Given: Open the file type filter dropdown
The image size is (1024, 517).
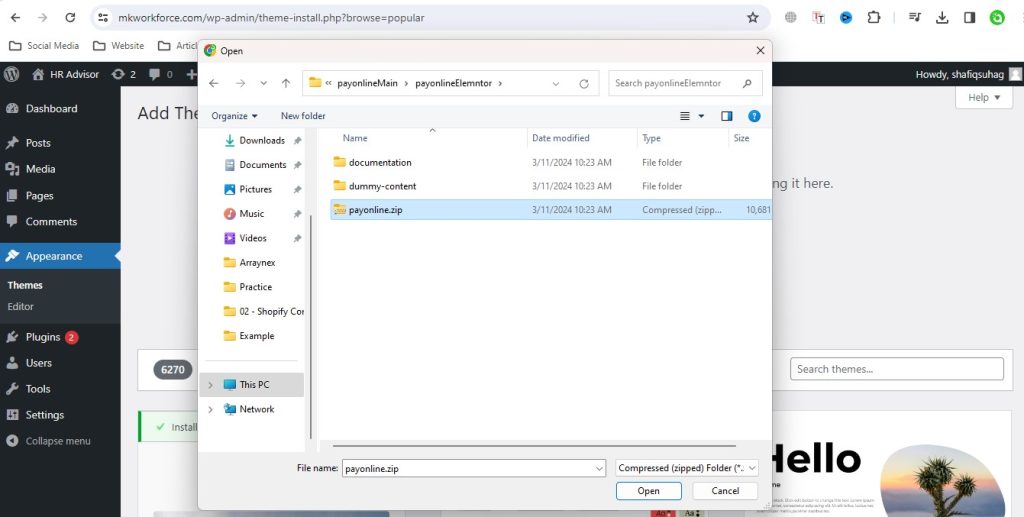Looking at the screenshot, I should [x=688, y=468].
